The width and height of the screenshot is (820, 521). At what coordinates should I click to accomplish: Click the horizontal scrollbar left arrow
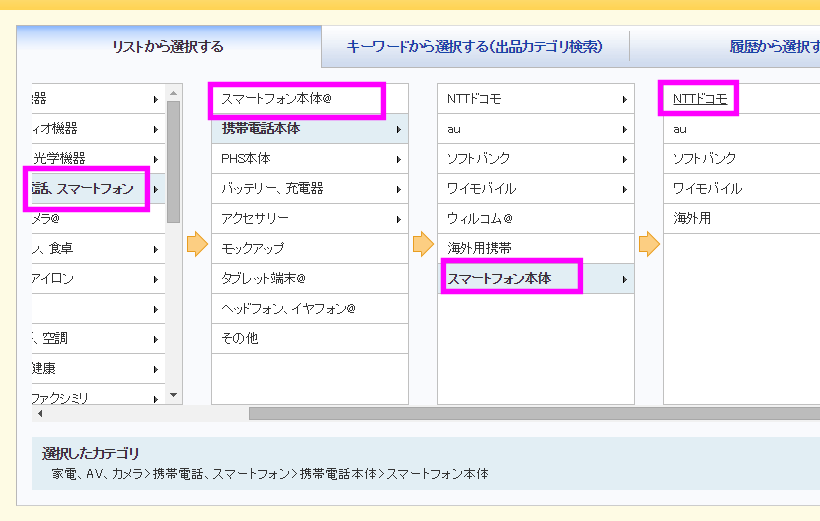pos(40,413)
